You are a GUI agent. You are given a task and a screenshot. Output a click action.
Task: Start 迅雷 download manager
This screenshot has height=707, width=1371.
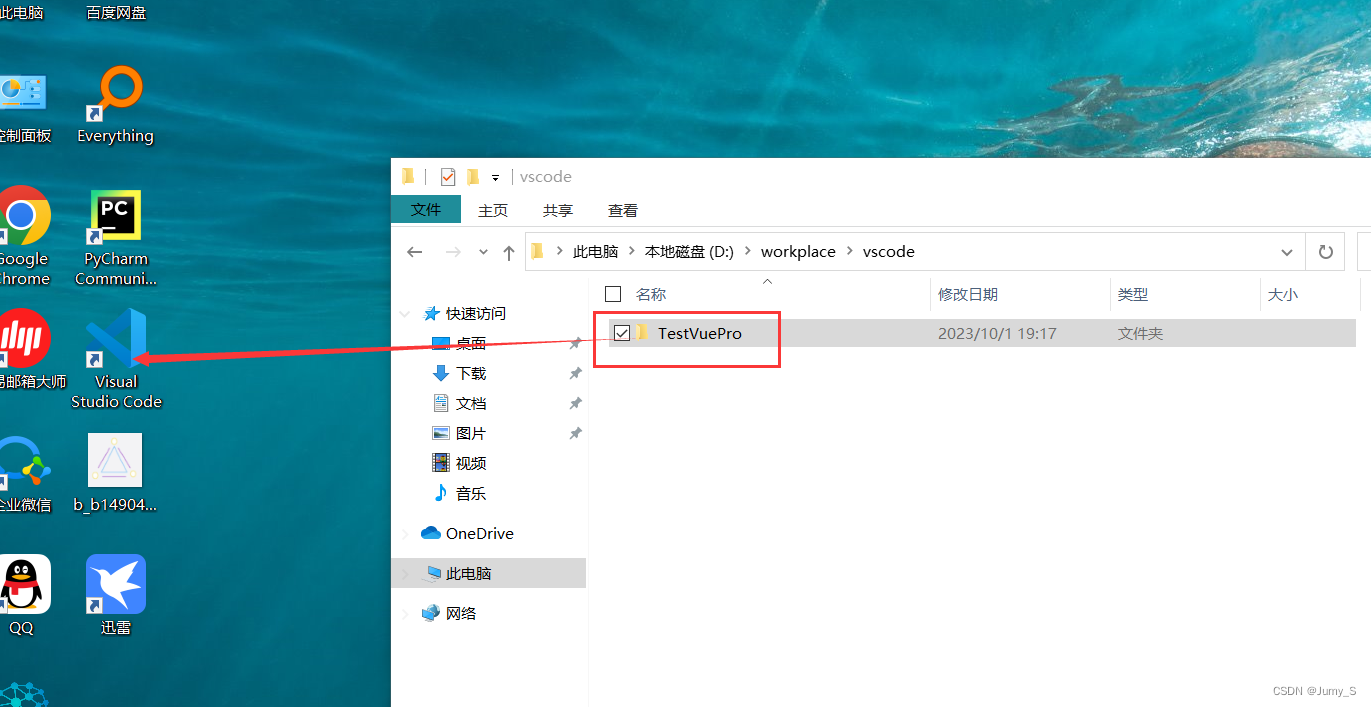[115, 583]
